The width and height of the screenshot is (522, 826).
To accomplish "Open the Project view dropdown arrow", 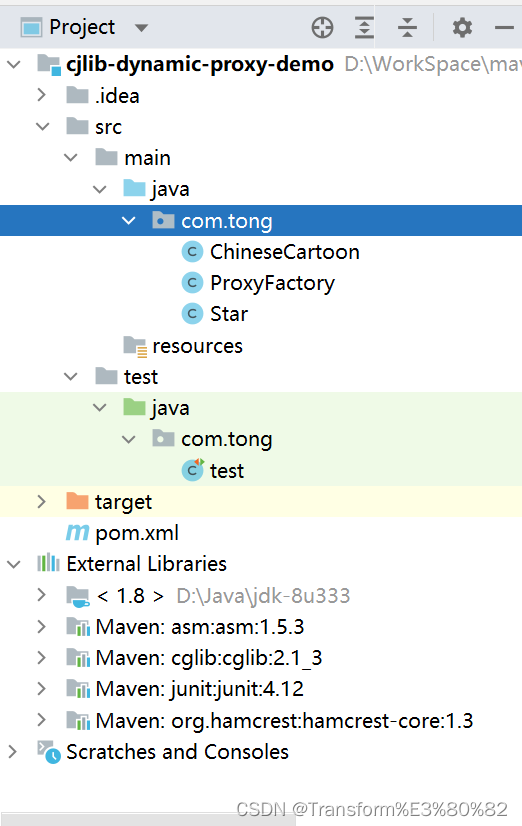I will 141,27.
